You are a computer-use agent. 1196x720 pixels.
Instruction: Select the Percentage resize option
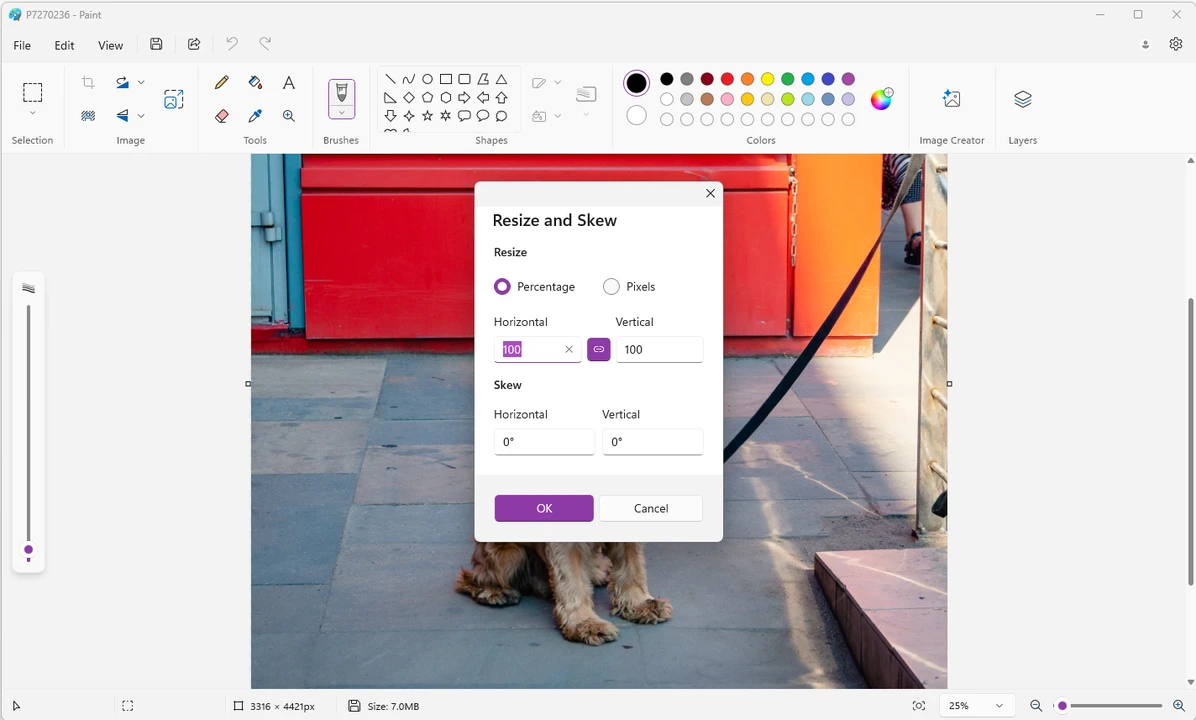click(502, 287)
